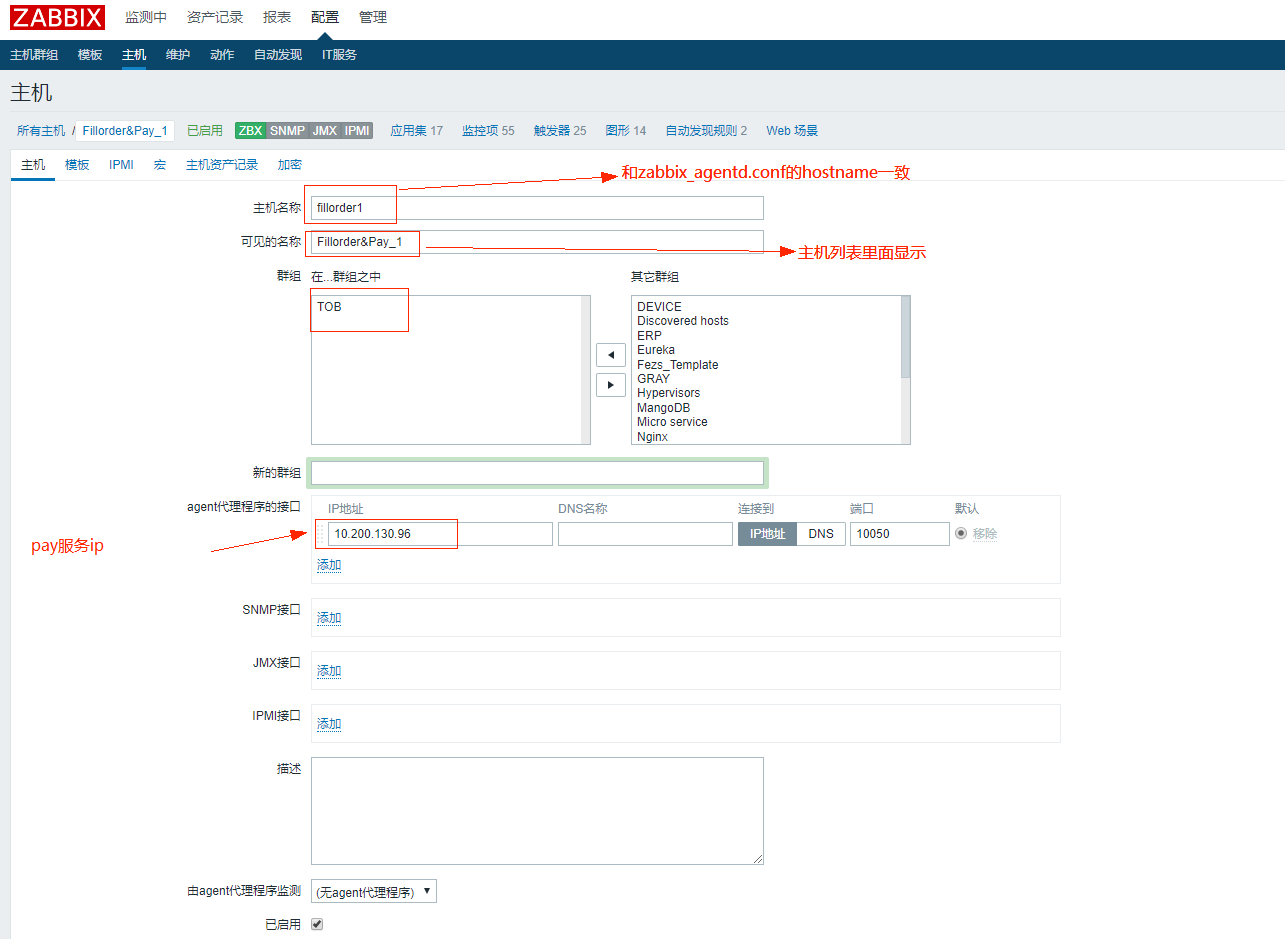Go to 模板 in the blue submenu bar
This screenshot has height=939, width=1285.
pyautogui.click(x=90, y=55)
